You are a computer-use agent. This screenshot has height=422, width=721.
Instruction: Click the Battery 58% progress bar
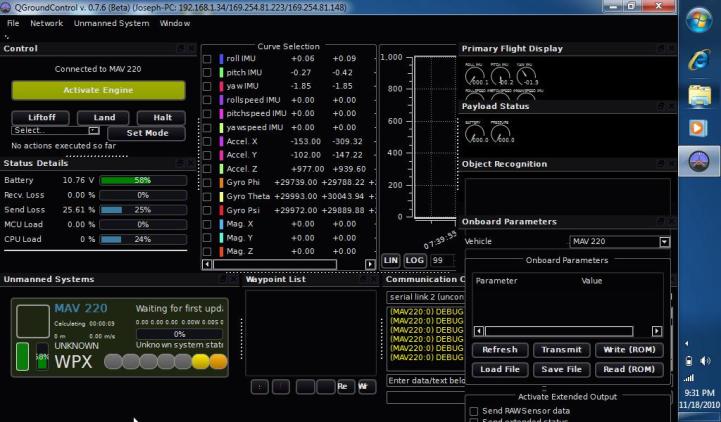[x=143, y=181]
